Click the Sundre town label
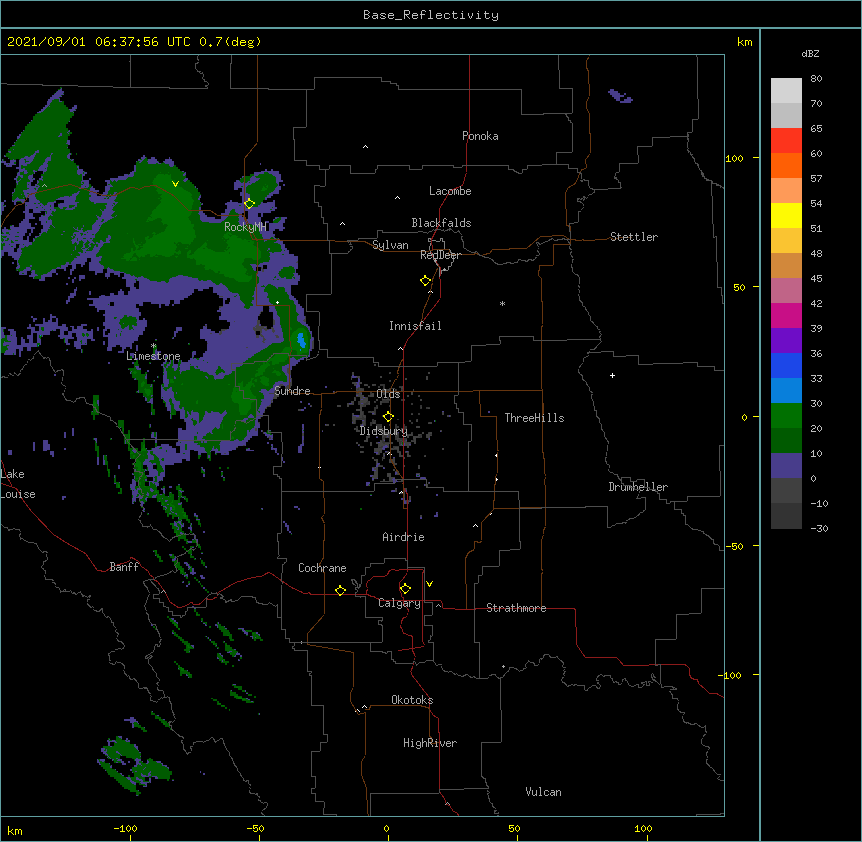This screenshot has height=842, width=862. tap(292, 391)
